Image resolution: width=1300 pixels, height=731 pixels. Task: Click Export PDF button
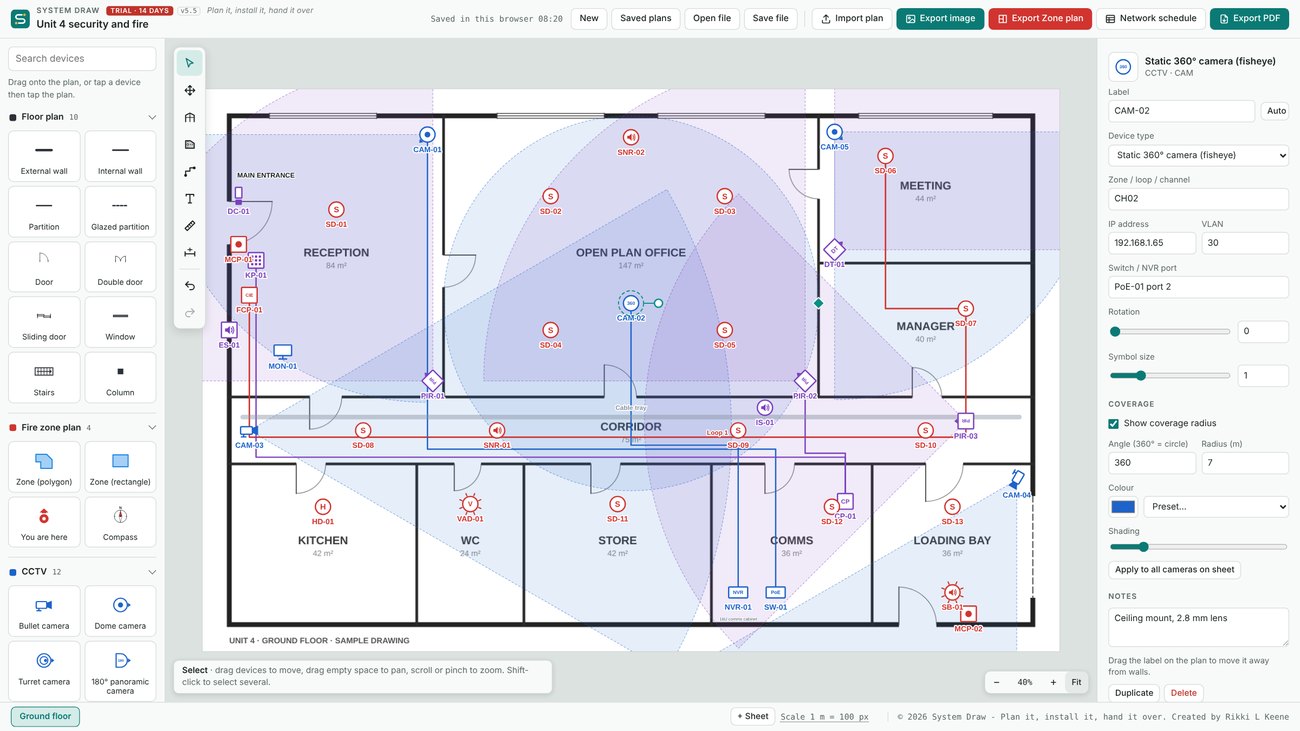1249,18
